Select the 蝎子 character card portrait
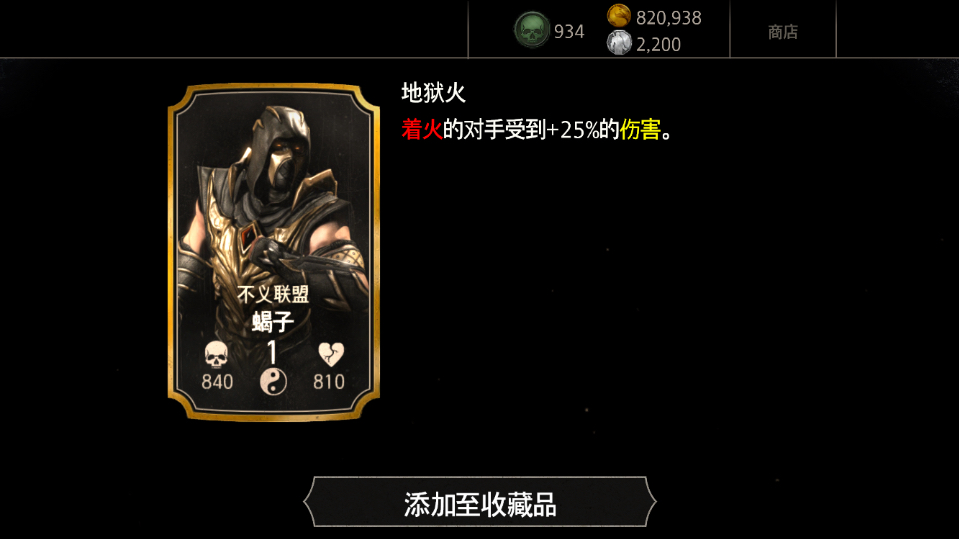This screenshot has width=959, height=539. click(x=274, y=252)
